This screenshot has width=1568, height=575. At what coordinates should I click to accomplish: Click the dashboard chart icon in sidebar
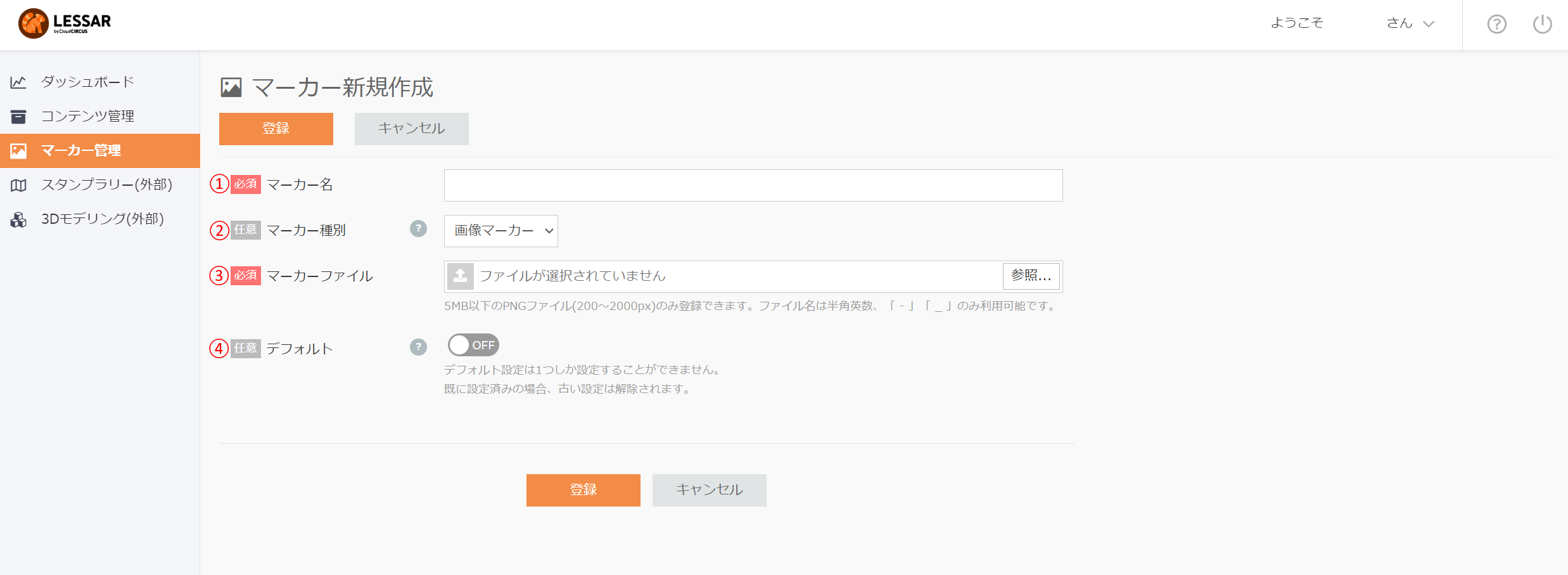(18, 82)
